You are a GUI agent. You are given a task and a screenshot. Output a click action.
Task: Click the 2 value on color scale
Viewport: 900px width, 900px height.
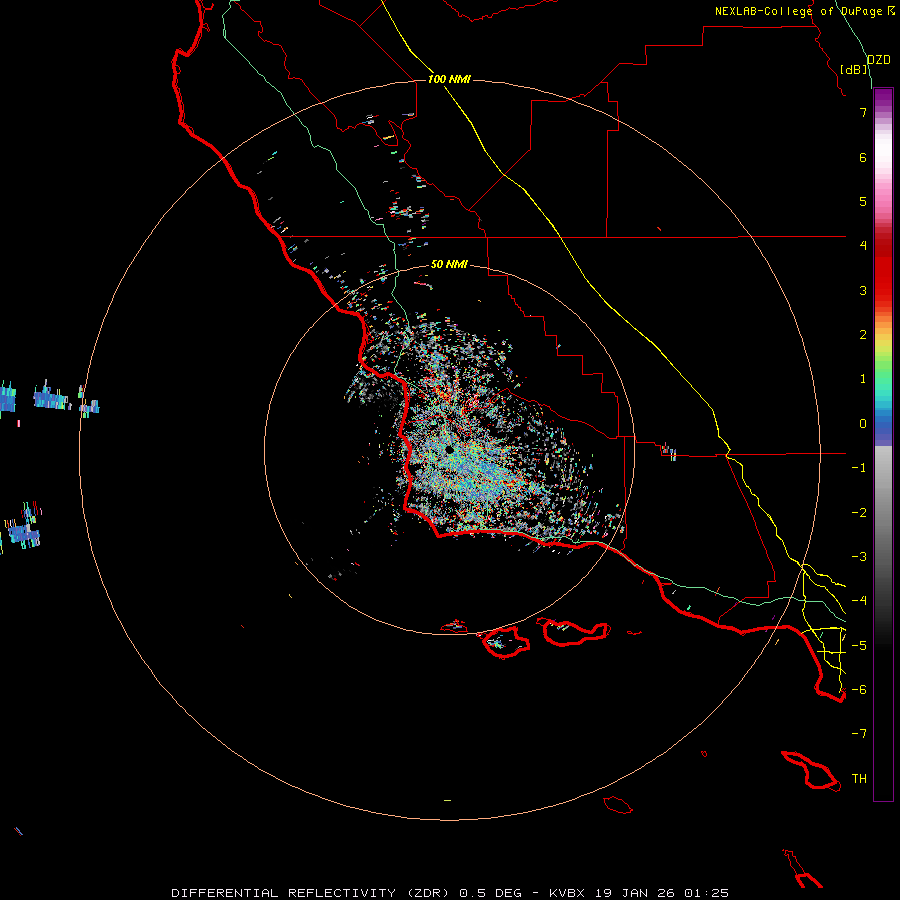(863, 335)
